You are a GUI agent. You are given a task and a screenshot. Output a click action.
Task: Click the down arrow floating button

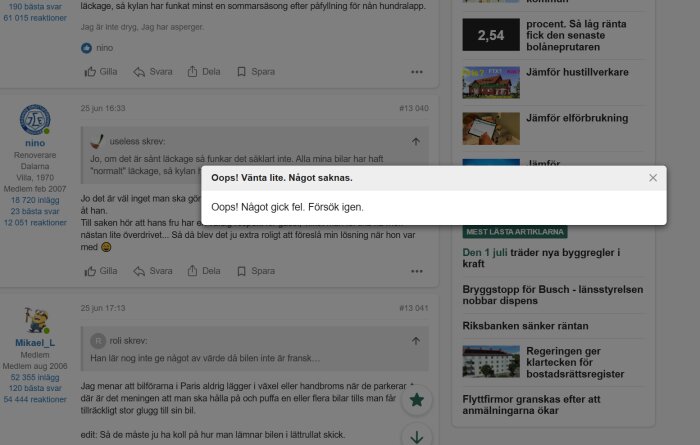pyautogui.click(x=417, y=436)
